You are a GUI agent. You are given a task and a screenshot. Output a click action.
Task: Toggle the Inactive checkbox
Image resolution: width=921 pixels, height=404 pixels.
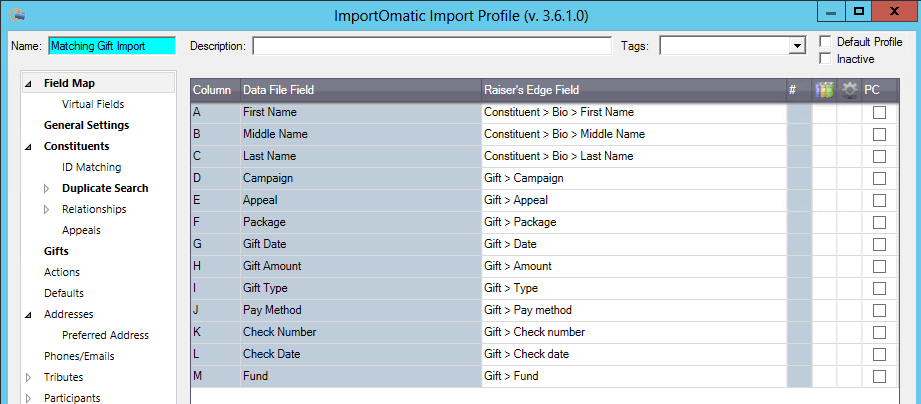click(x=825, y=59)
